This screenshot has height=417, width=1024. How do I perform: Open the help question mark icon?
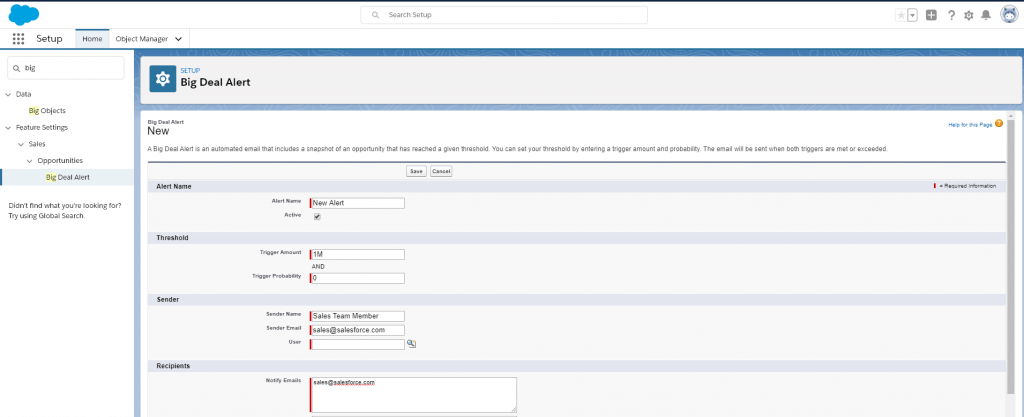click(x=952, y=15)
